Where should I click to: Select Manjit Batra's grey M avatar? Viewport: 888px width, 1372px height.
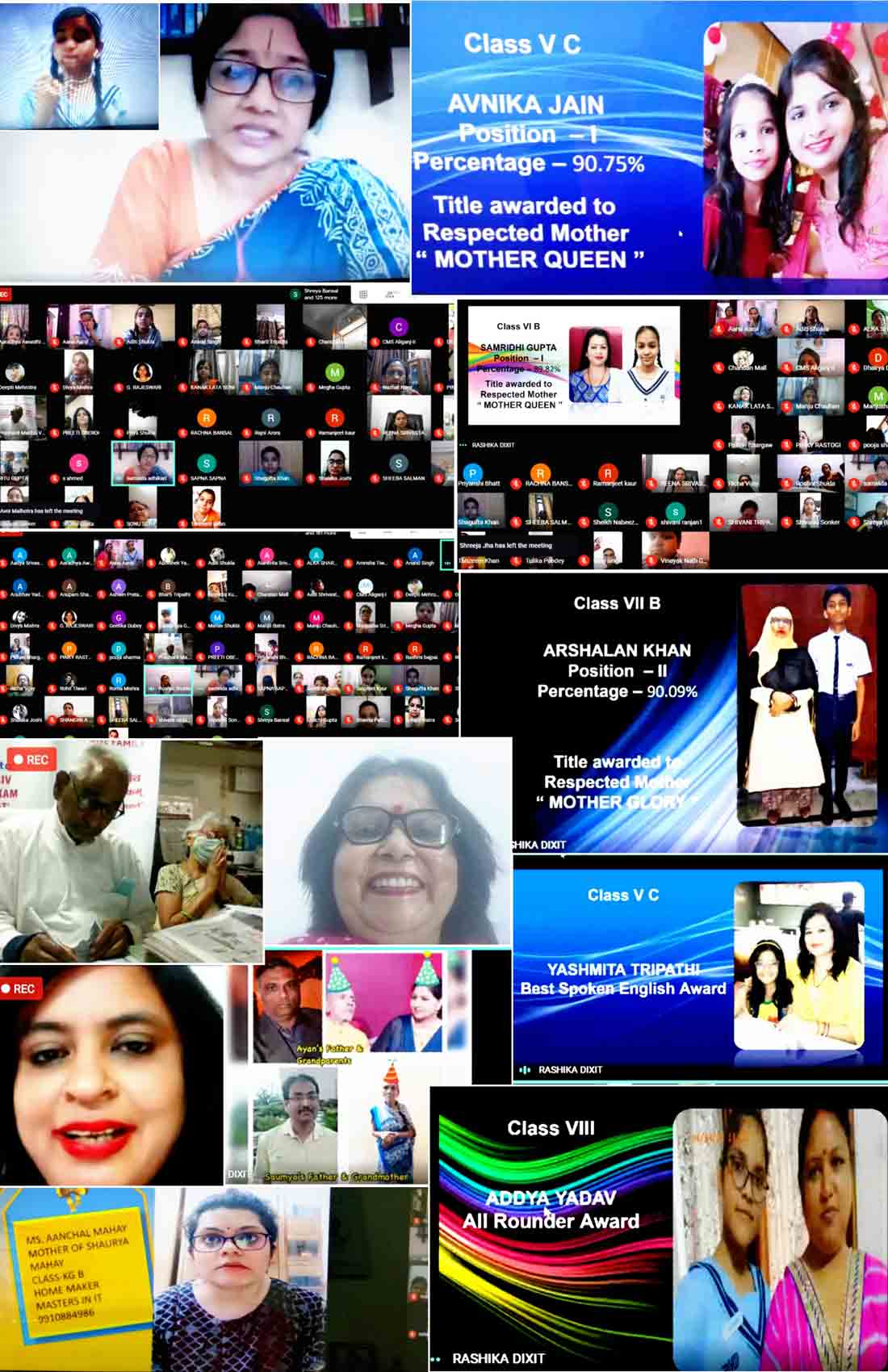266,618
